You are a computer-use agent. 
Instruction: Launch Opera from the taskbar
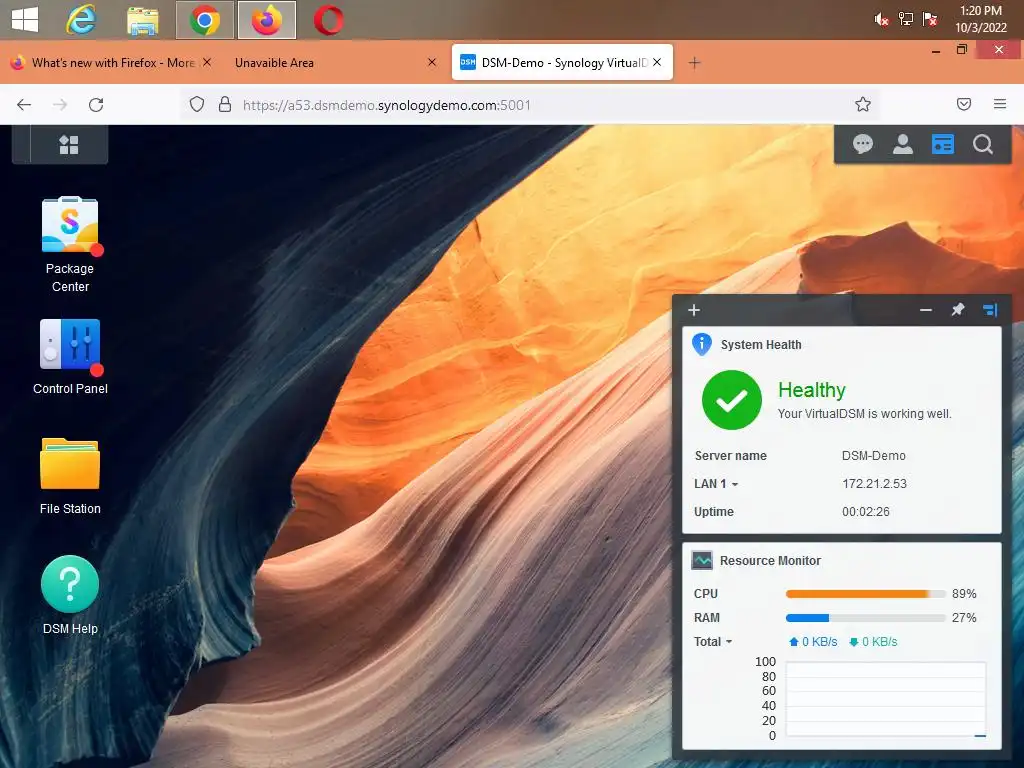coord(328,20)
